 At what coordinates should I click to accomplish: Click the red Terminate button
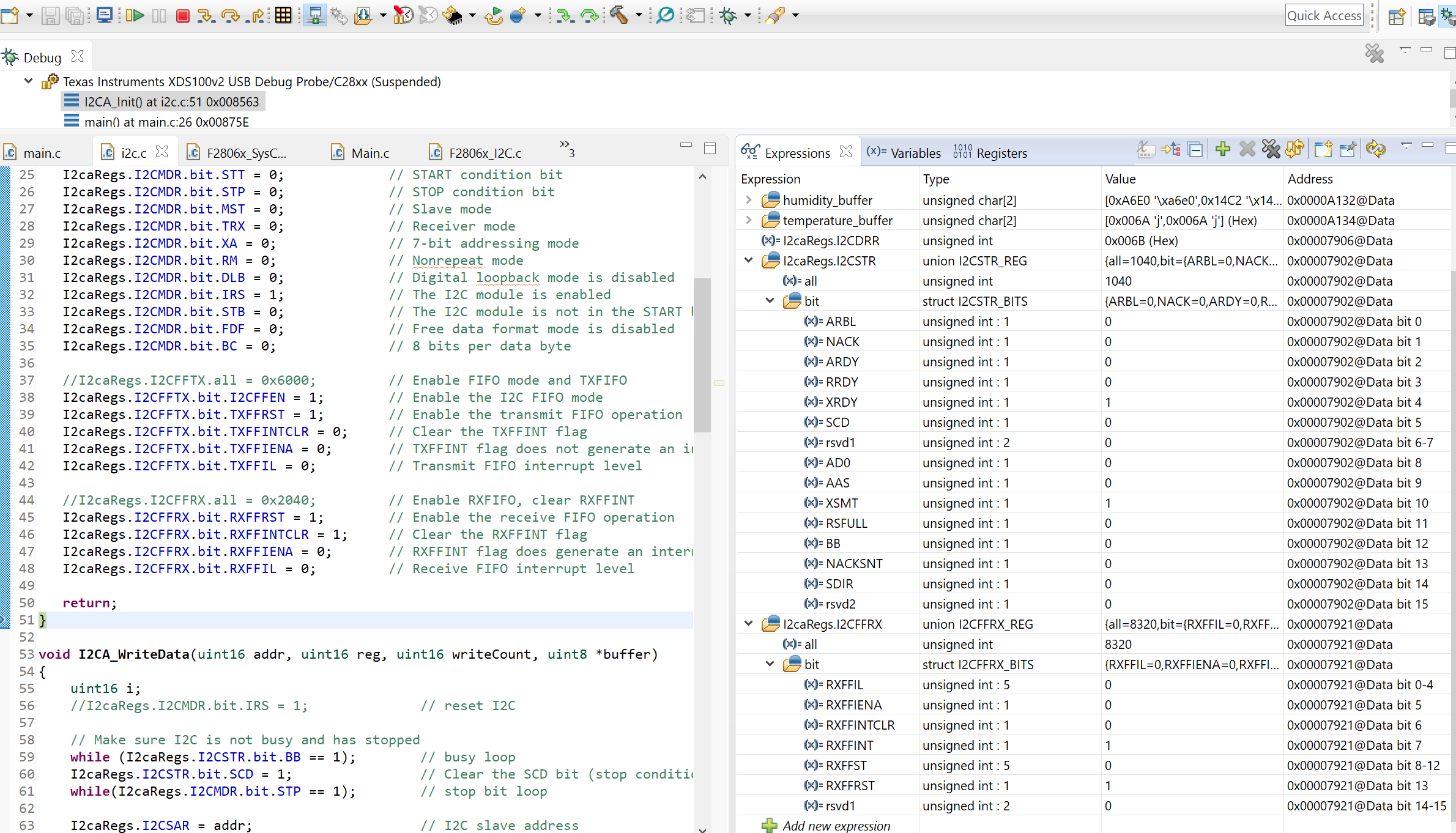pyautogui.click(x=182, y=15)
